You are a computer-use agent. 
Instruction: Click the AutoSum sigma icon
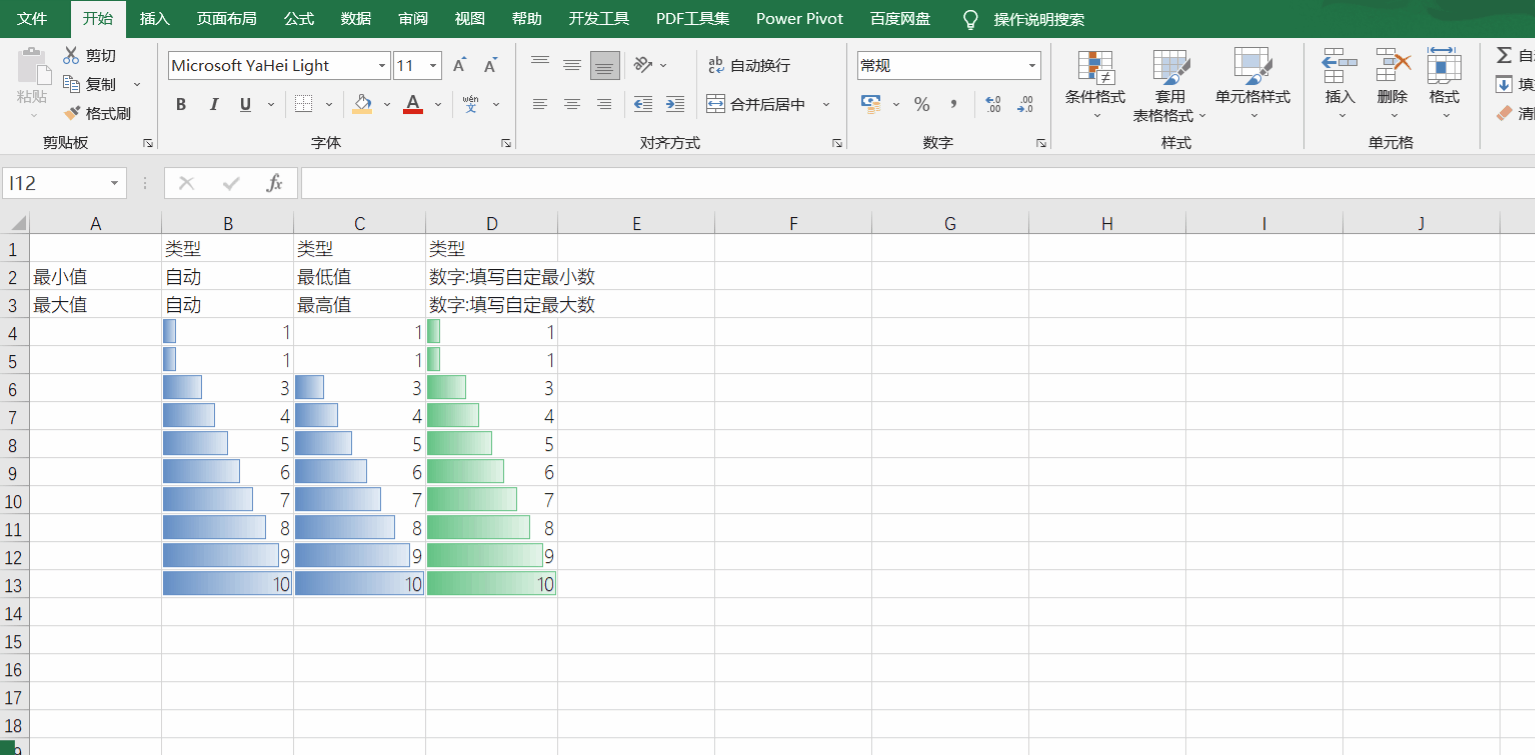click(x=1503, y=56)
